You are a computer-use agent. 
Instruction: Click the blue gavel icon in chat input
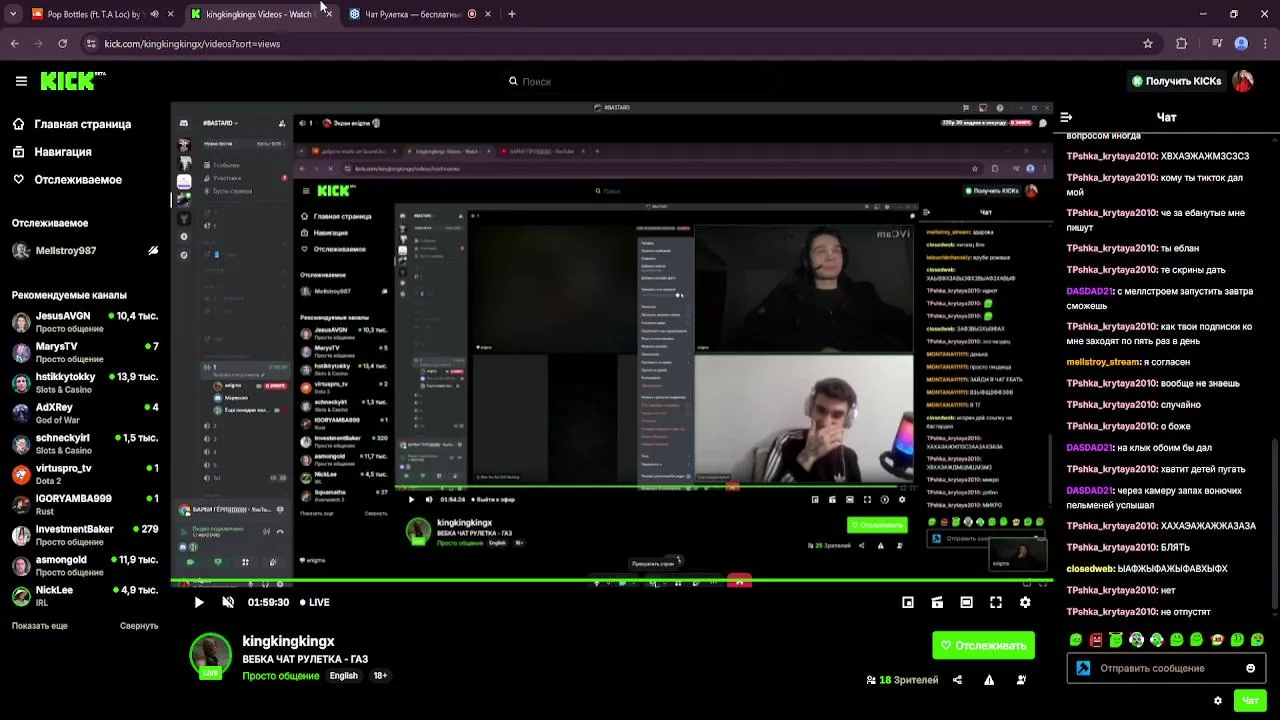1083,668
